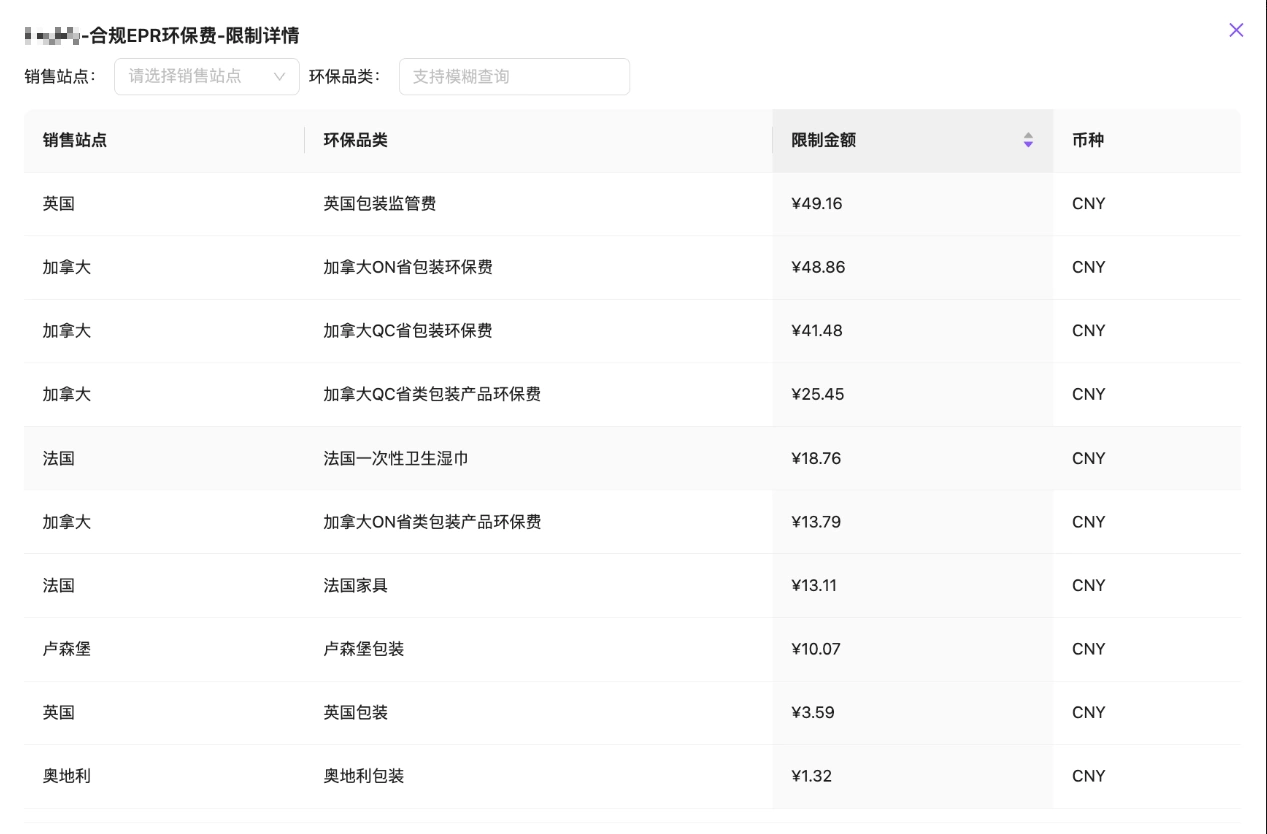This screenshot has width=1267, height=834.
Task: Click the amount ¥10.07
Action: 816,649
